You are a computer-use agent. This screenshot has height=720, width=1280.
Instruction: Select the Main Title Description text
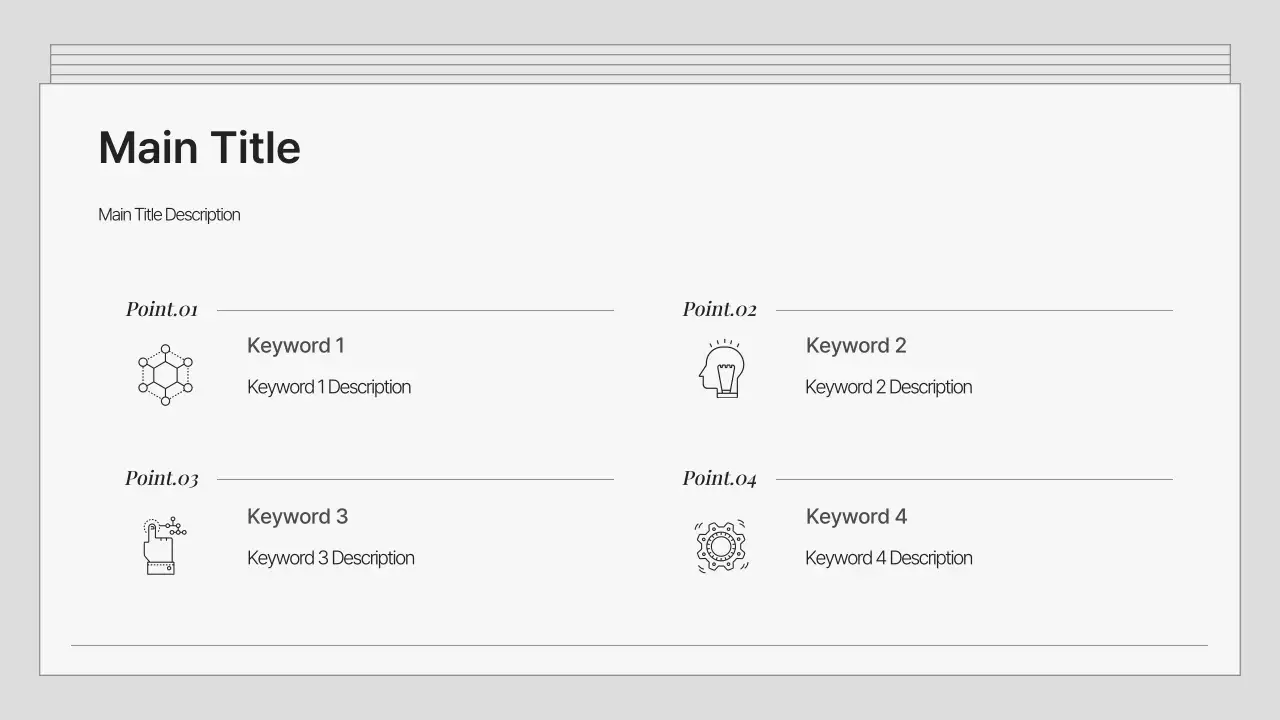click(x=169, y=215)
